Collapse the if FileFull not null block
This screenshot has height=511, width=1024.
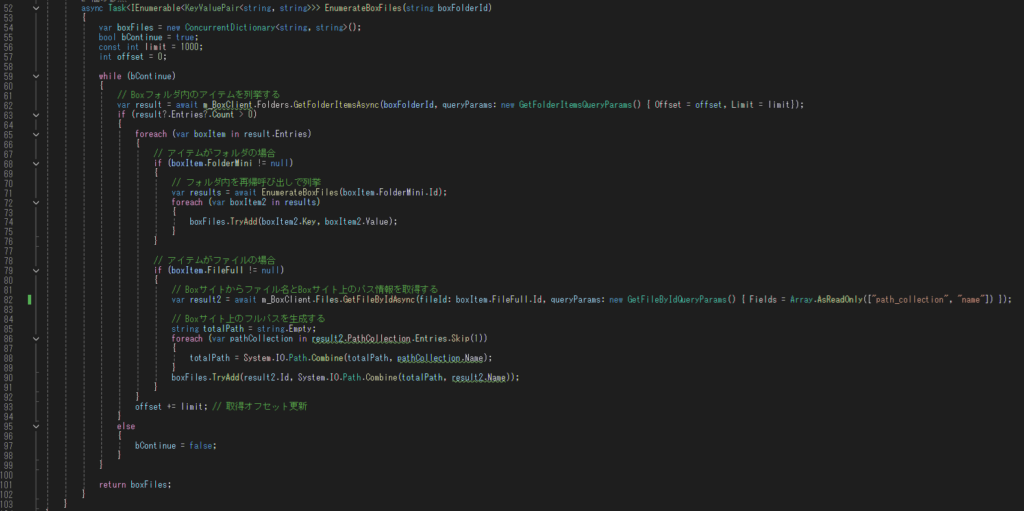[x=37, y=270]
